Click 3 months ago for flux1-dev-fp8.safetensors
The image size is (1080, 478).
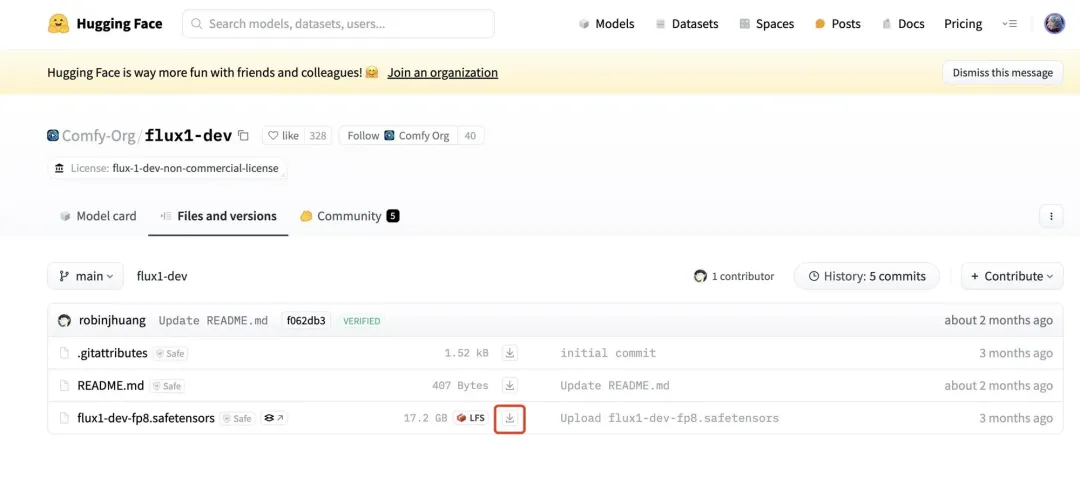click(1016, 418)
